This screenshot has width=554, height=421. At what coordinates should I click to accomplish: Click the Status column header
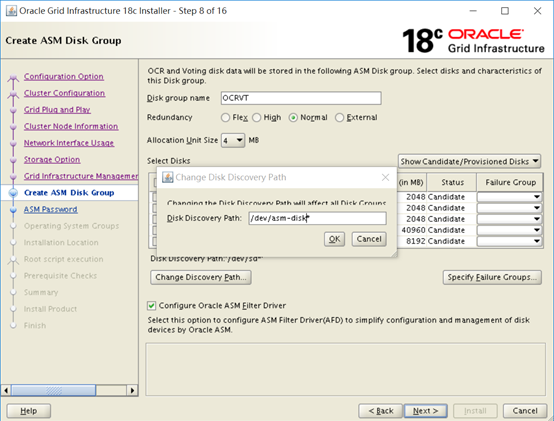pyautogui.click(x=452, y=182)
